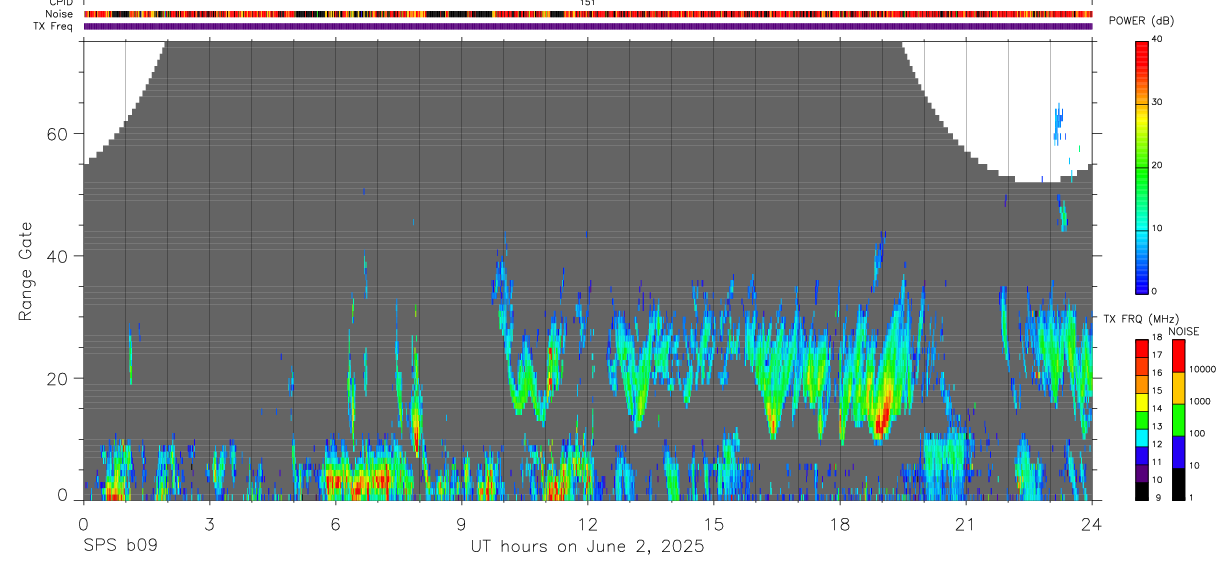Click the 15 label on TX FRQ scale

click(1157, 391)
